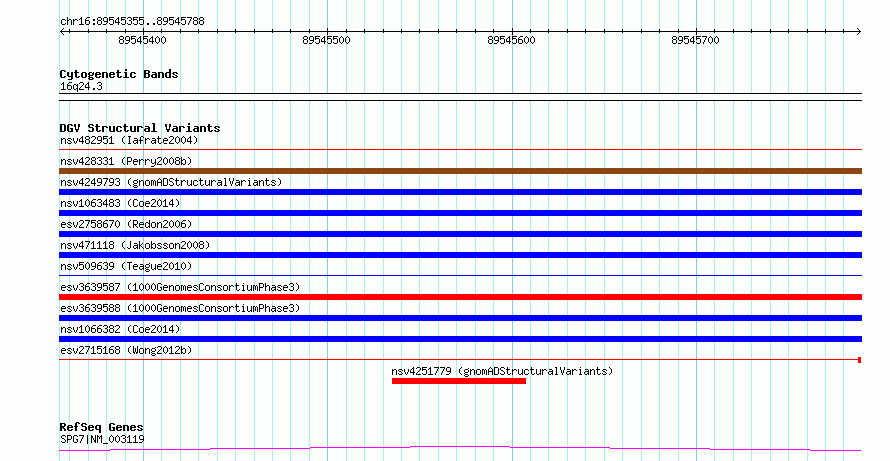Open variant nsv1066382 (Coe2014) label
890x461 pixels.
pos(120,329)
